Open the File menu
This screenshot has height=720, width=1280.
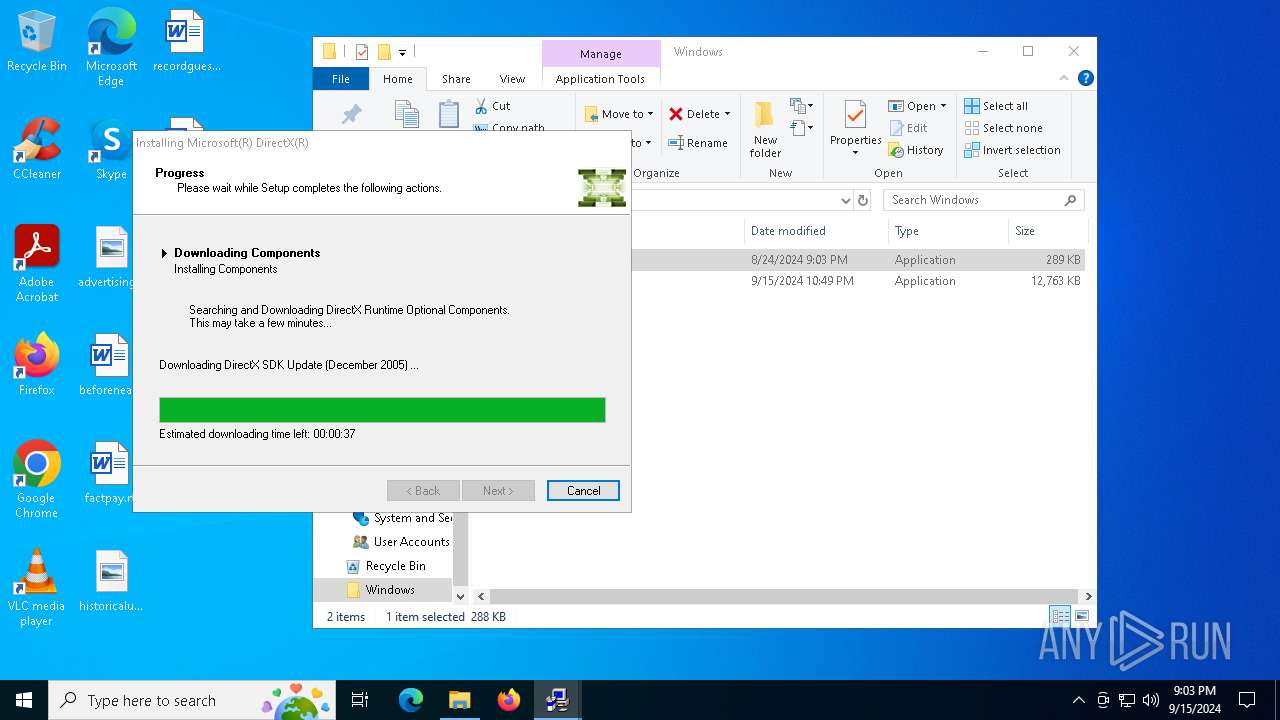(341, 79)
